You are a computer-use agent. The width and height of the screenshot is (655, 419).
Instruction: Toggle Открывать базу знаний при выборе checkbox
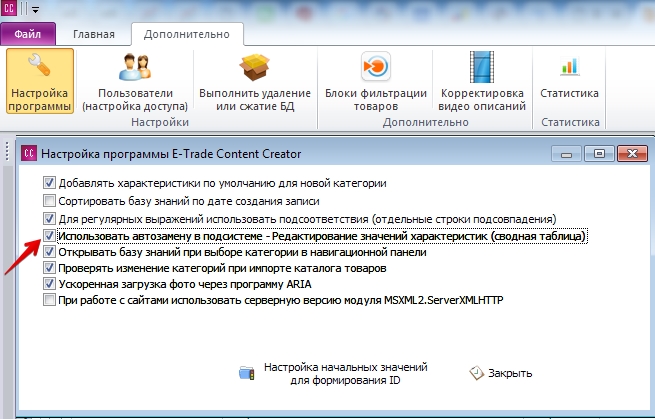(x=49, y=251)
